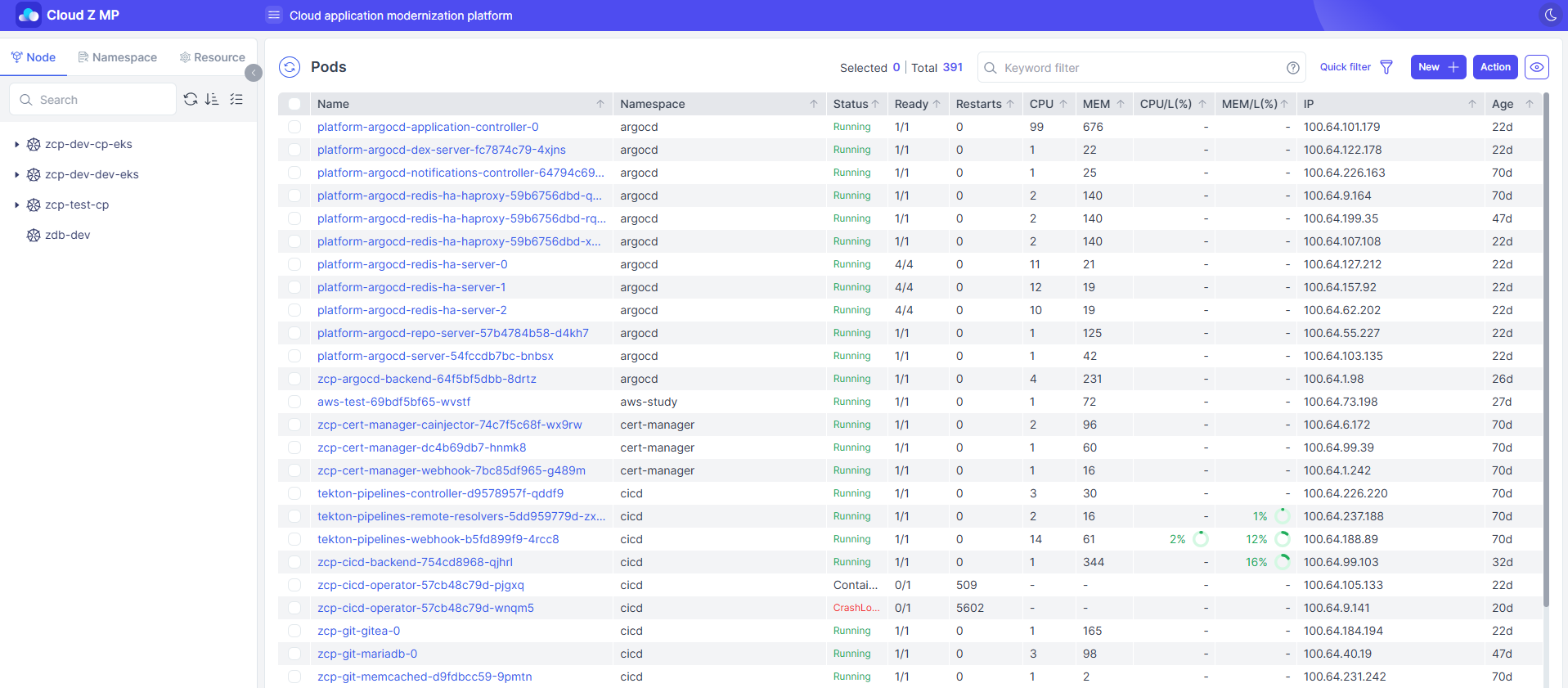
Task: Sort by the Status column arrow
Action: (x=875, y=104)
